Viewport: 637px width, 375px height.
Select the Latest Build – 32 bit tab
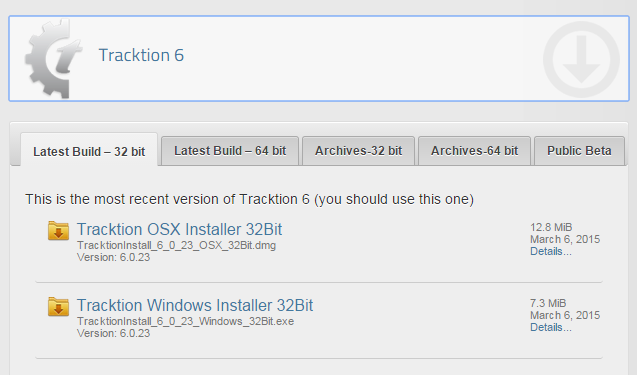point(89,151)
